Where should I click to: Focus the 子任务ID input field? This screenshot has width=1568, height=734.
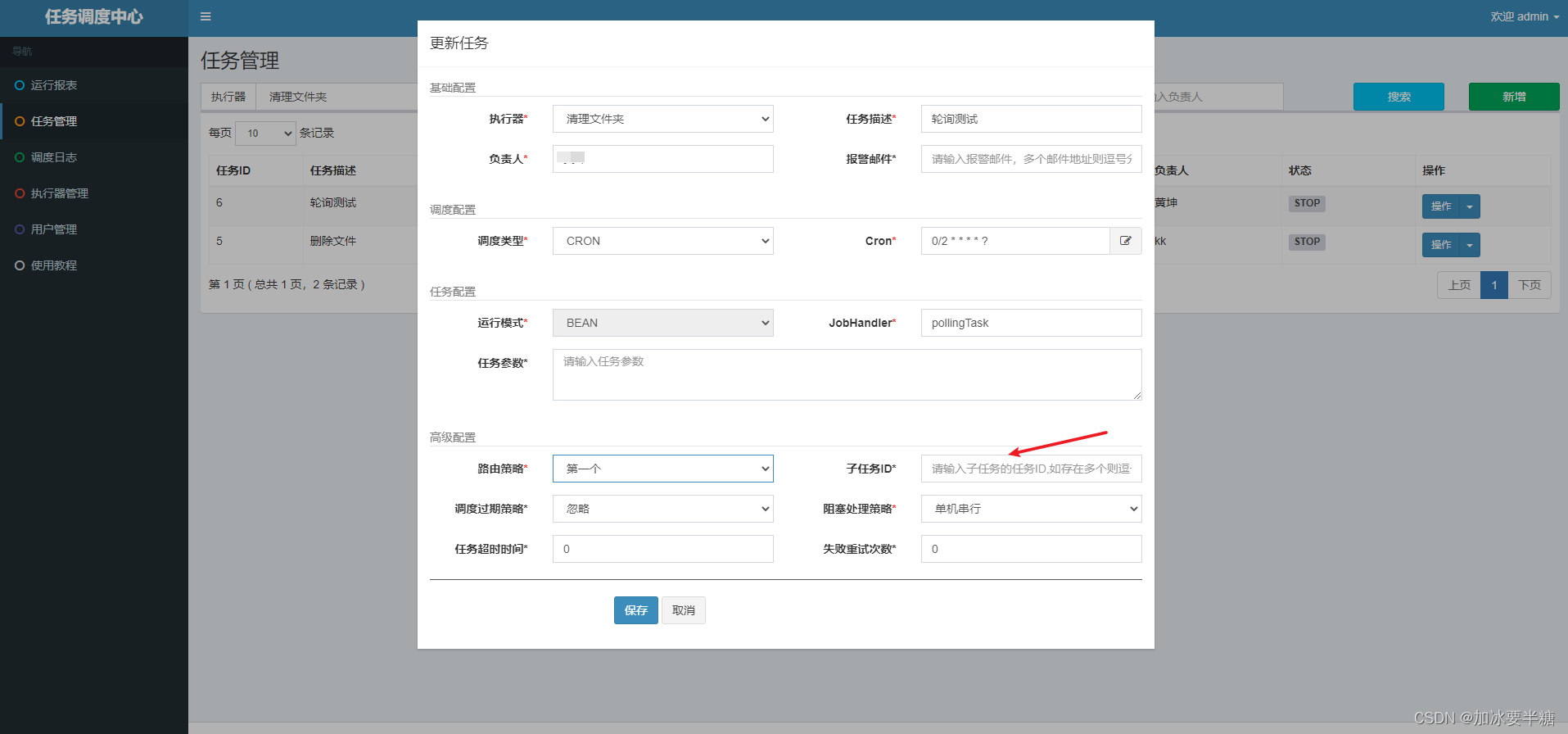coord(1032,469)
